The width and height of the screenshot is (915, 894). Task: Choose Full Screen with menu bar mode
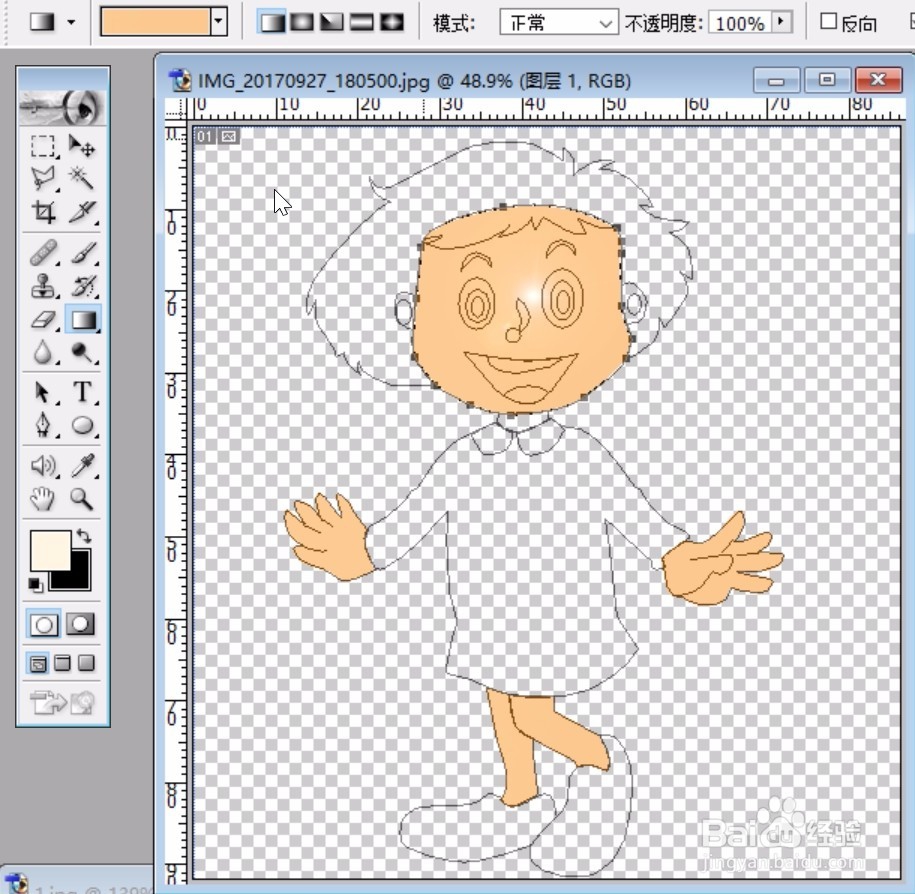coord(62,663)
